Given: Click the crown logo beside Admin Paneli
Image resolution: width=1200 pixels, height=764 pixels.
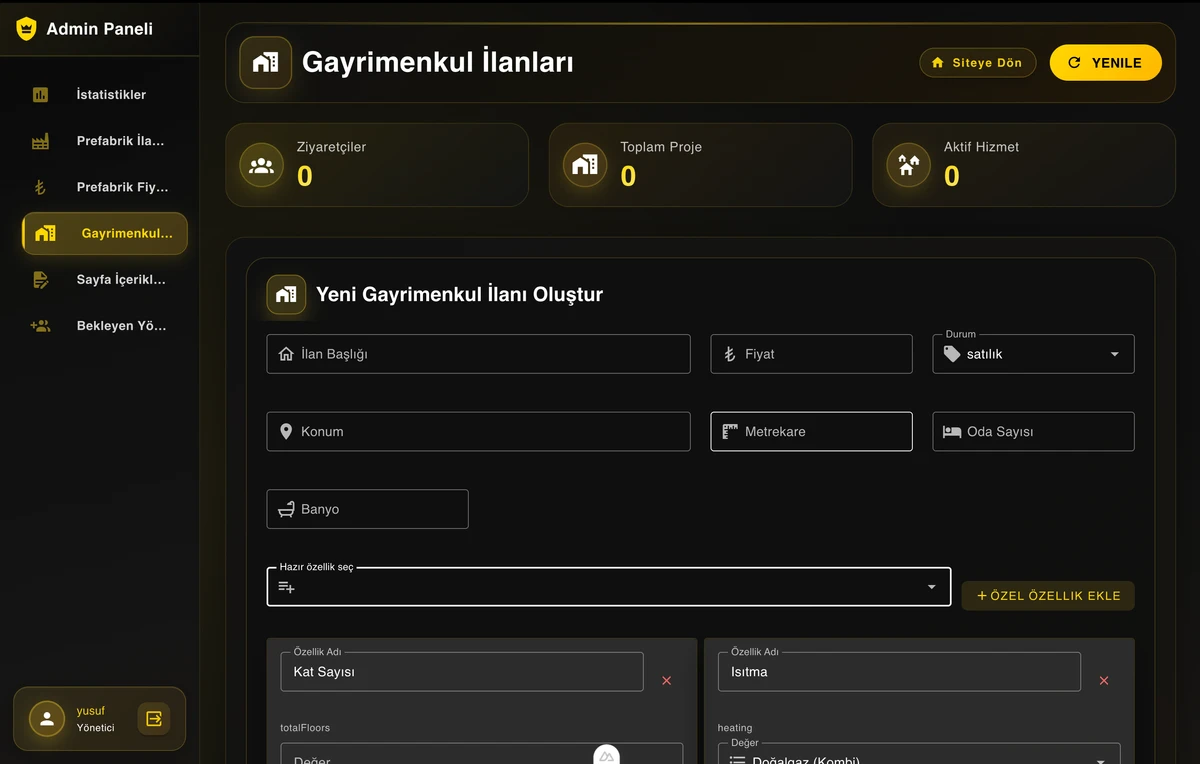Looking at the screenshot, I should [26, 29].
